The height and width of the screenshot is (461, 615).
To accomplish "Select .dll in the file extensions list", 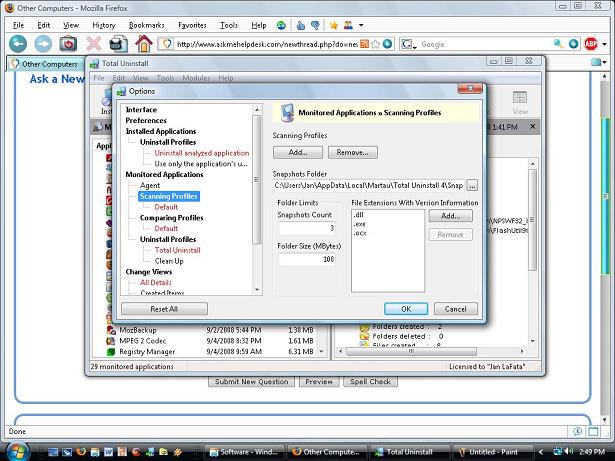I will pos(358,215).
